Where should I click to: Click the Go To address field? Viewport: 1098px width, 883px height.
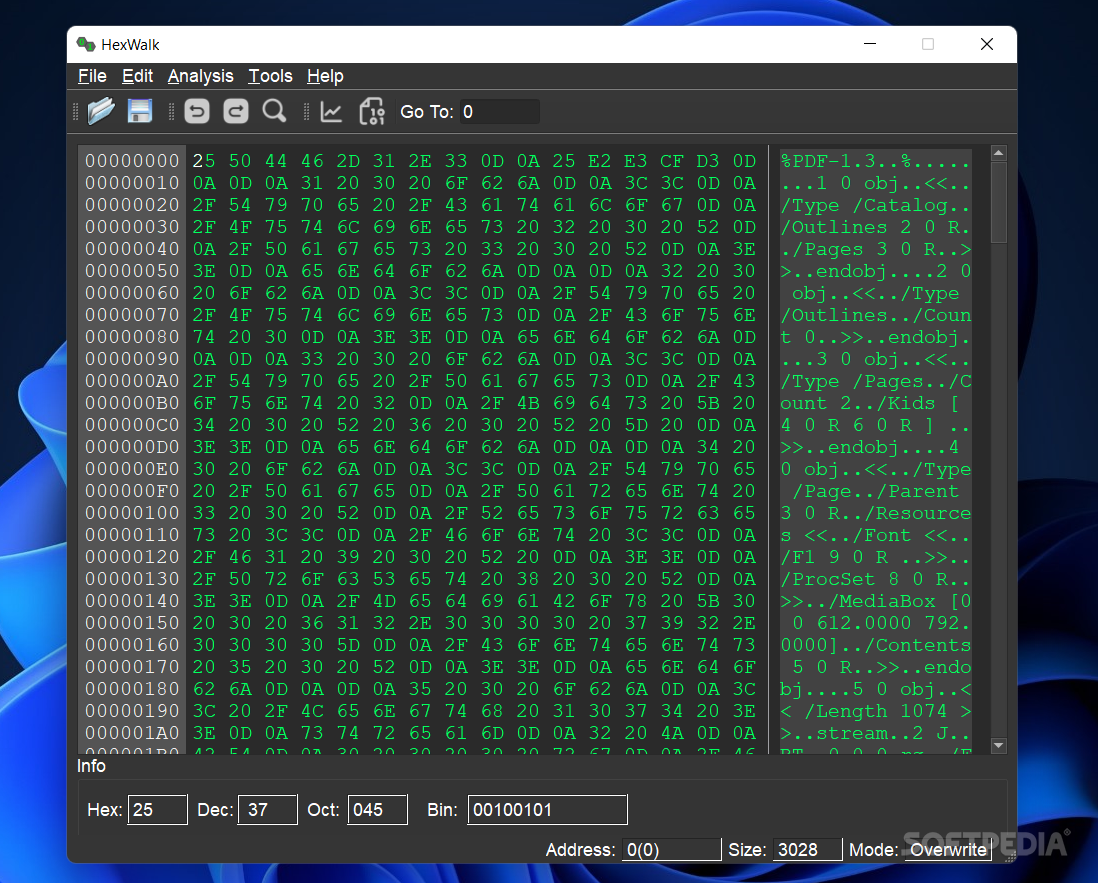tap(499, 112)
